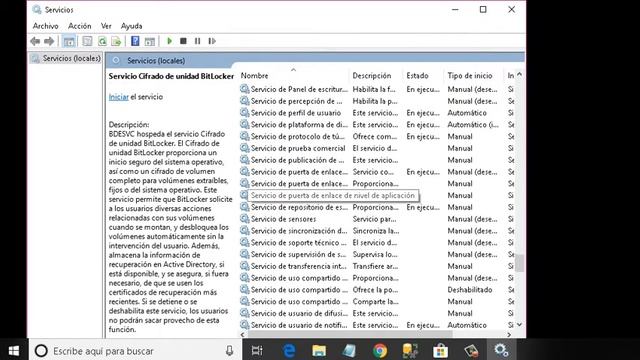Launch Microsoft Edge from the taskbar
This screenshot has width=640, height=360.
pos(289,351)
